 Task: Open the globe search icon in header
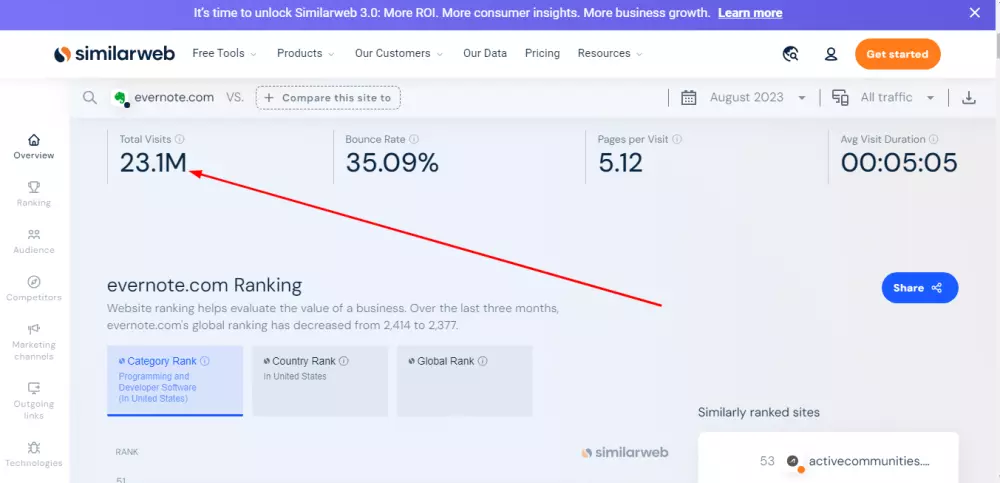tap(791, 54)
